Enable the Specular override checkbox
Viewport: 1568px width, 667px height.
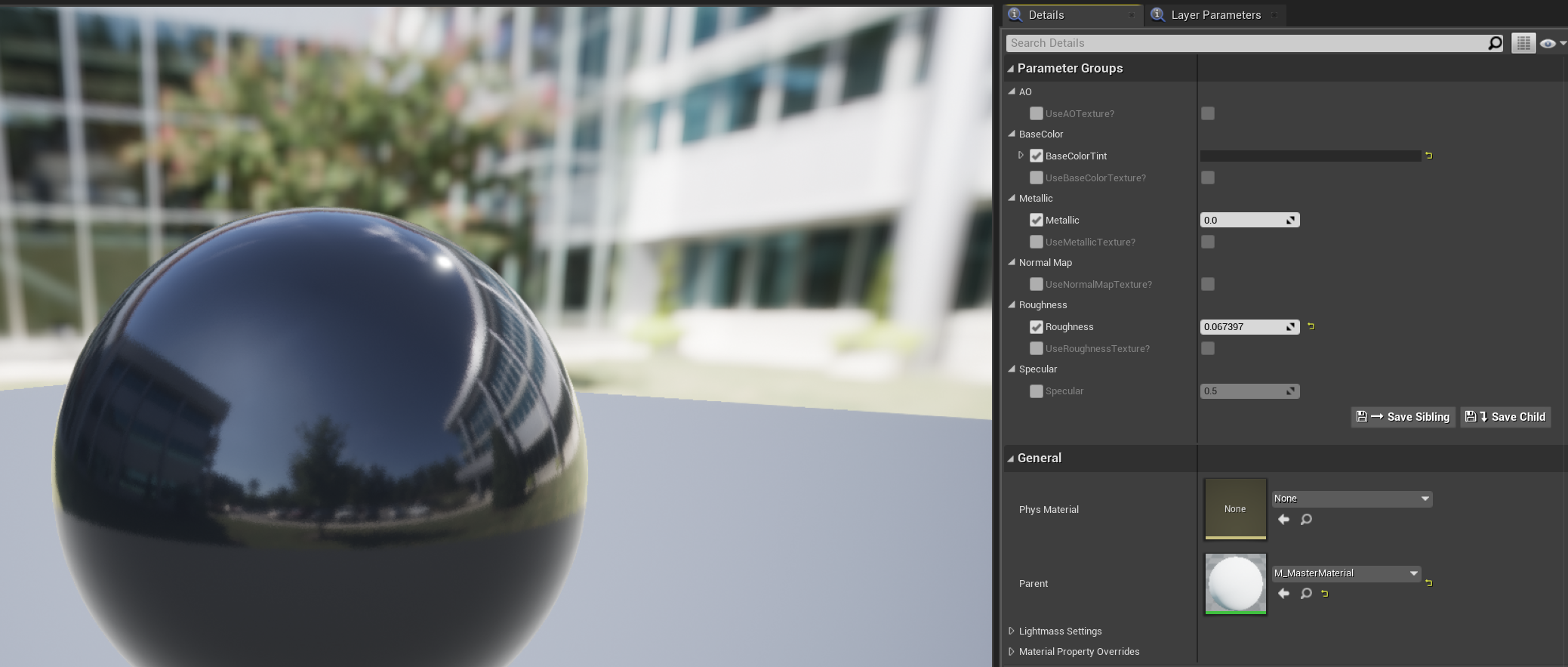pos(1037,391)
